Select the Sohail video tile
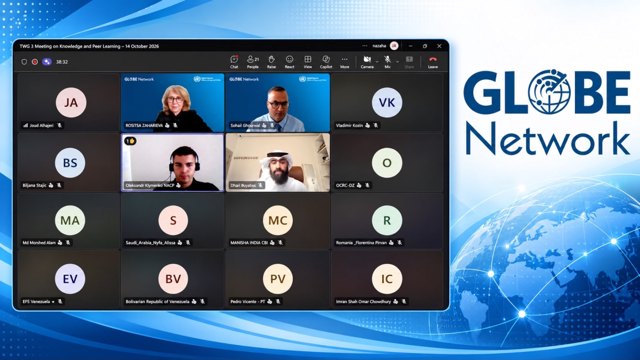 tap(278, 102)
